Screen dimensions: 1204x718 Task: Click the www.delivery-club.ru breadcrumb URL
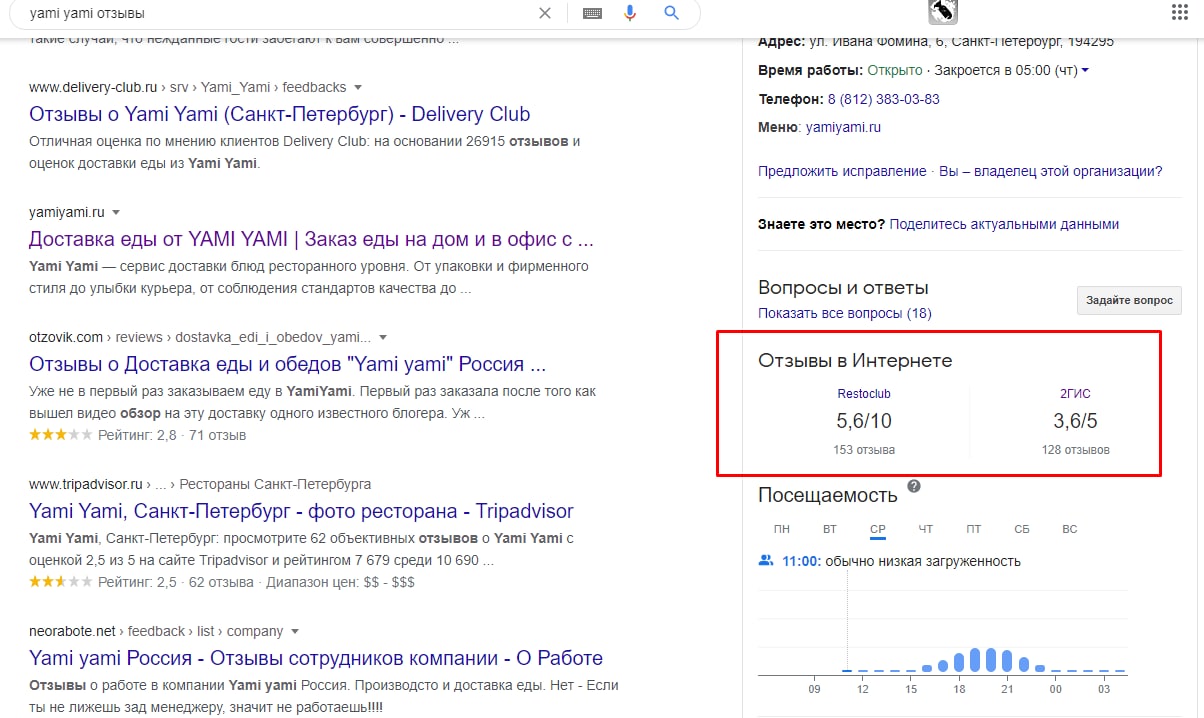coord(188,88)
